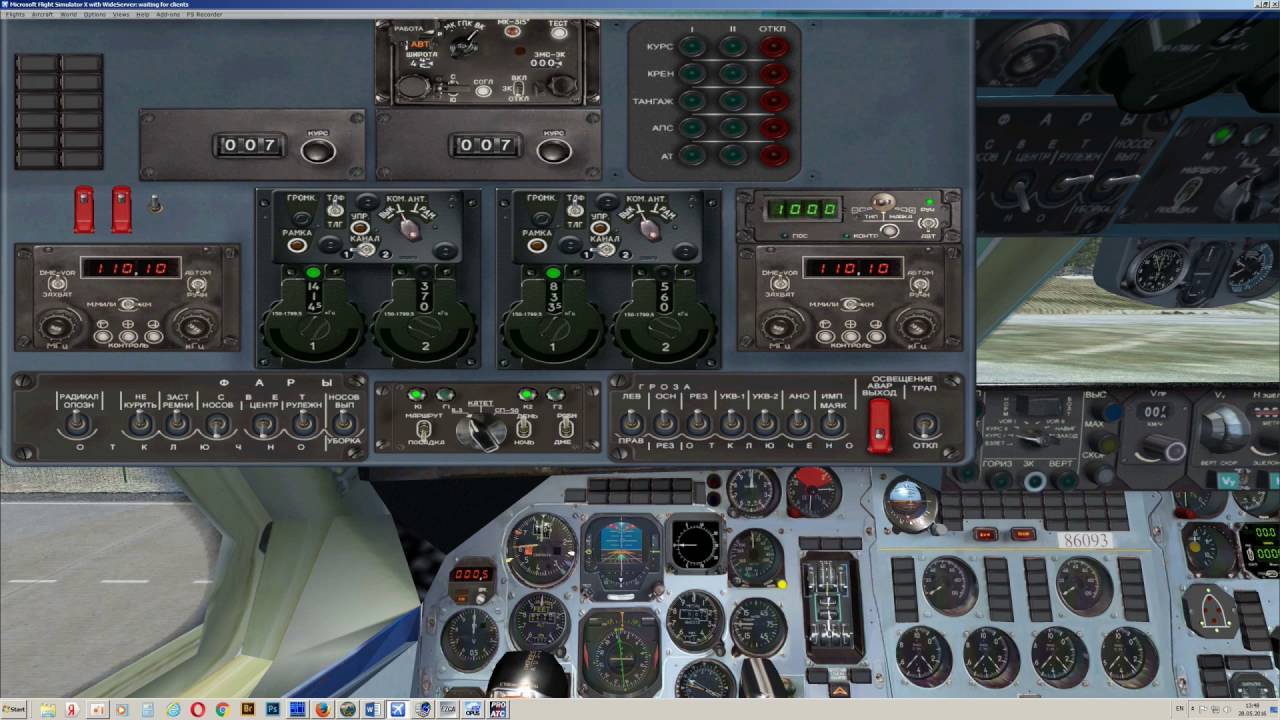1280x720 pixels.
Task: Open Opera from the taskbar
Action: (197, 709)
